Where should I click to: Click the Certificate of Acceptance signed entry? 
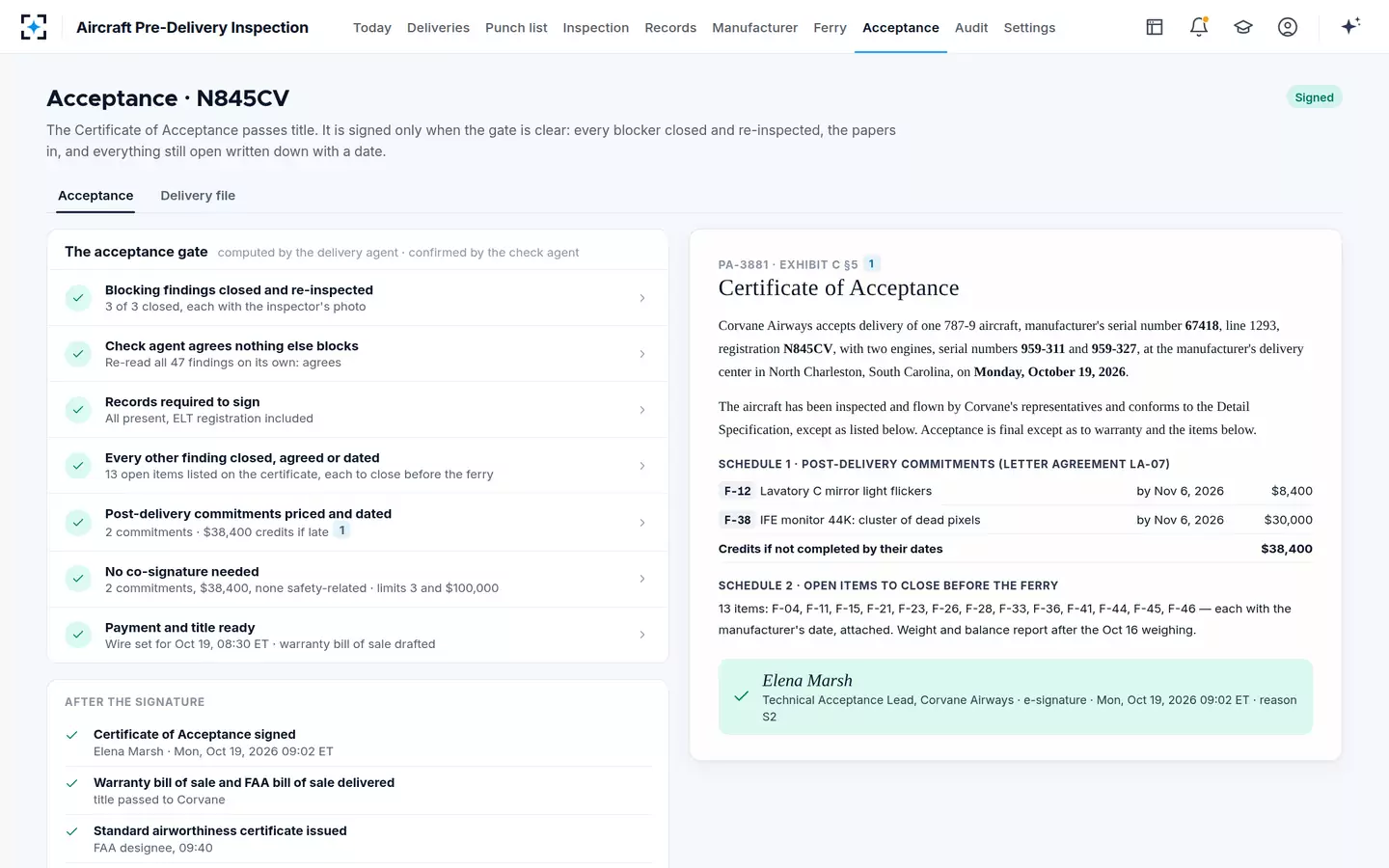point(358,743)
